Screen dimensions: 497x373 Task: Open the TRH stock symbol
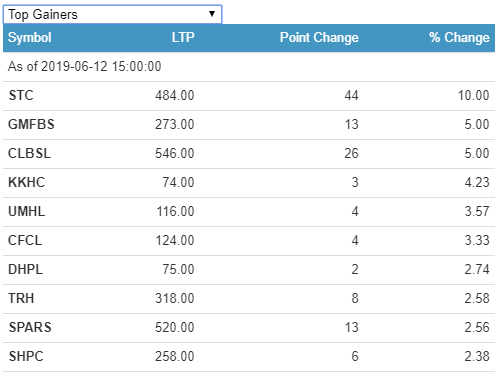[21, 298]
